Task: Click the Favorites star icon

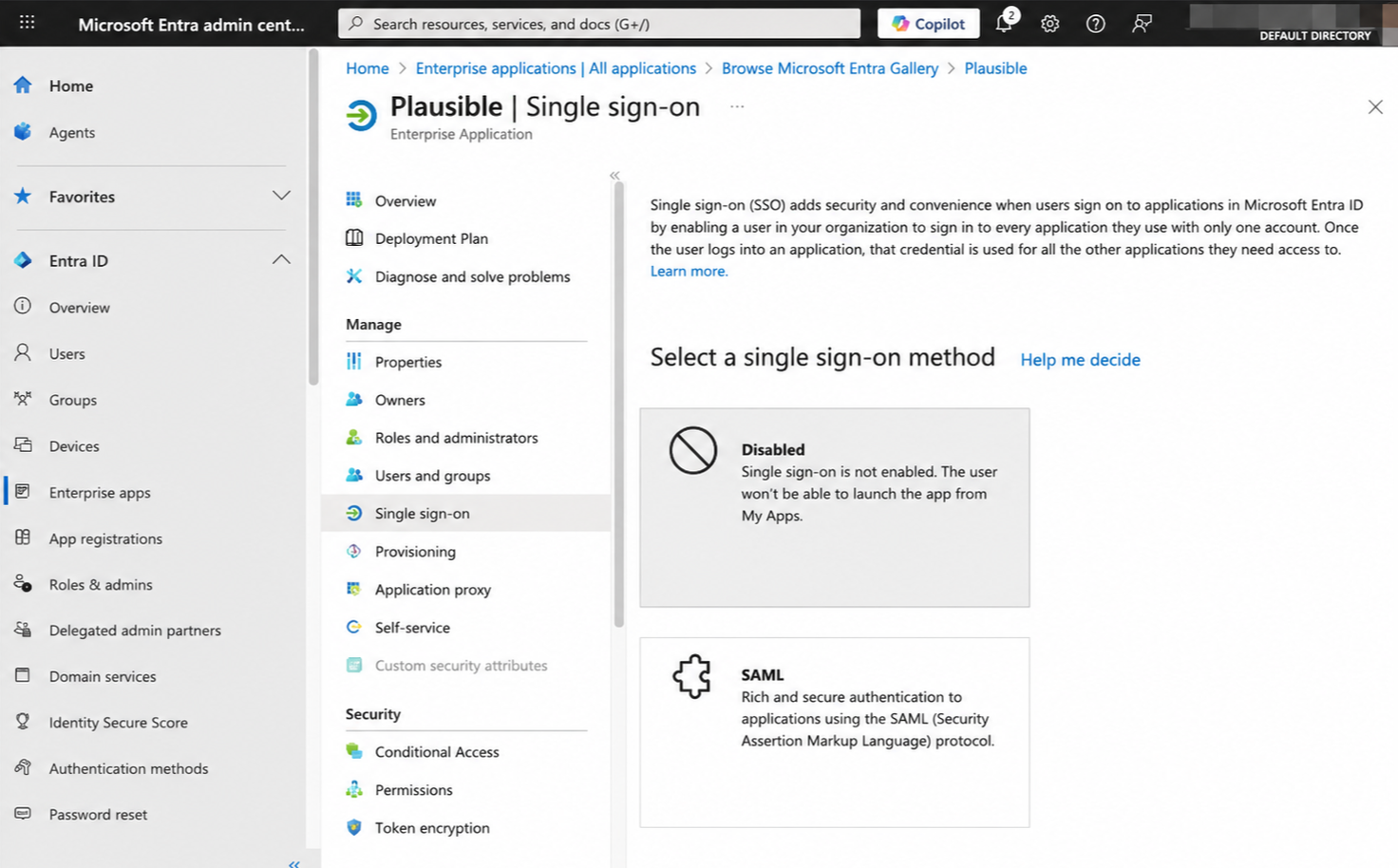Action: click(x=23, y=196)
